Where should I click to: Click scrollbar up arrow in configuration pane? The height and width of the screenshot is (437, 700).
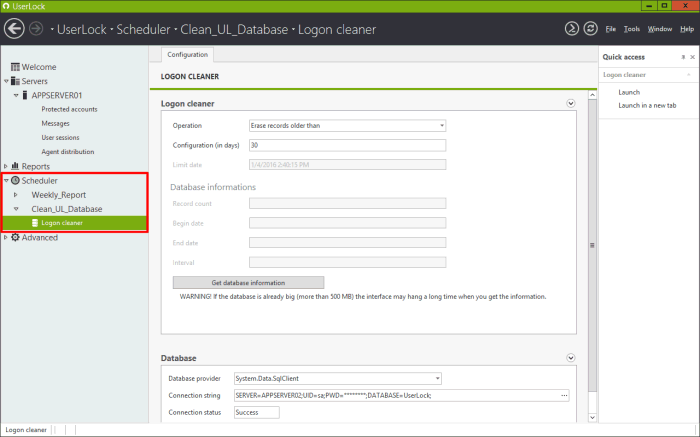point(592,95)
